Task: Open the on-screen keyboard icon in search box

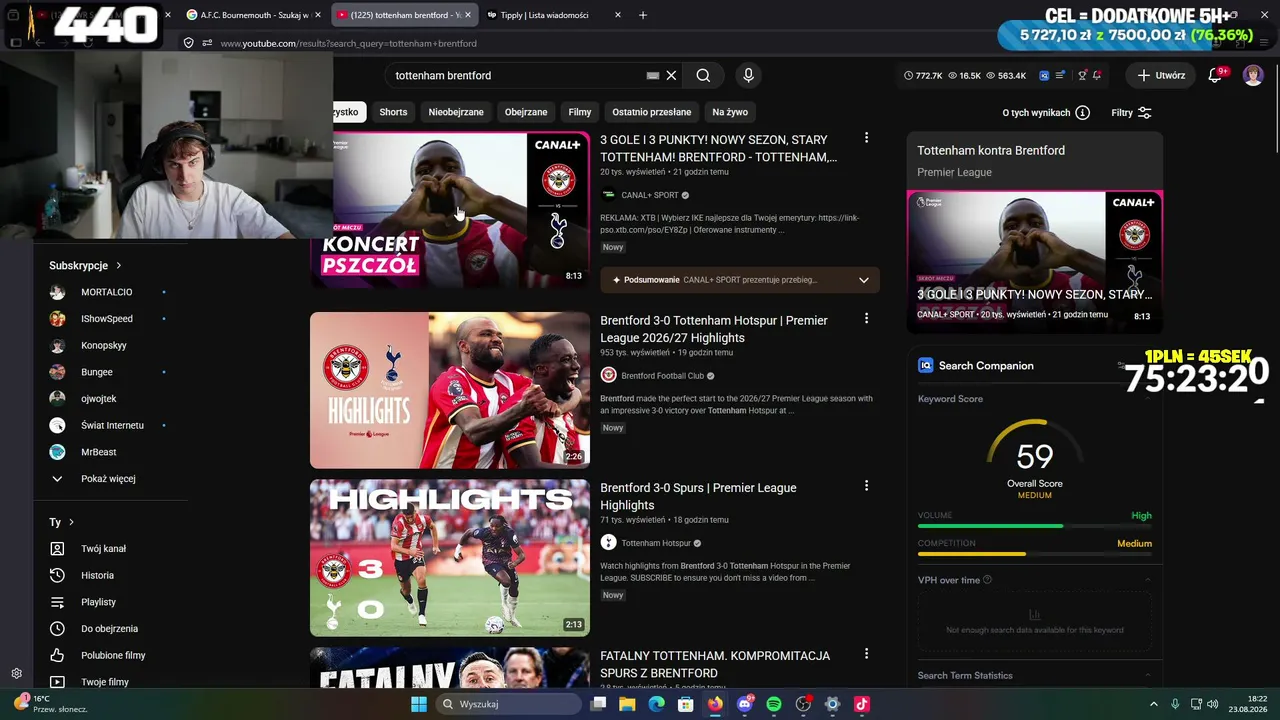Action: coord(653,75)
